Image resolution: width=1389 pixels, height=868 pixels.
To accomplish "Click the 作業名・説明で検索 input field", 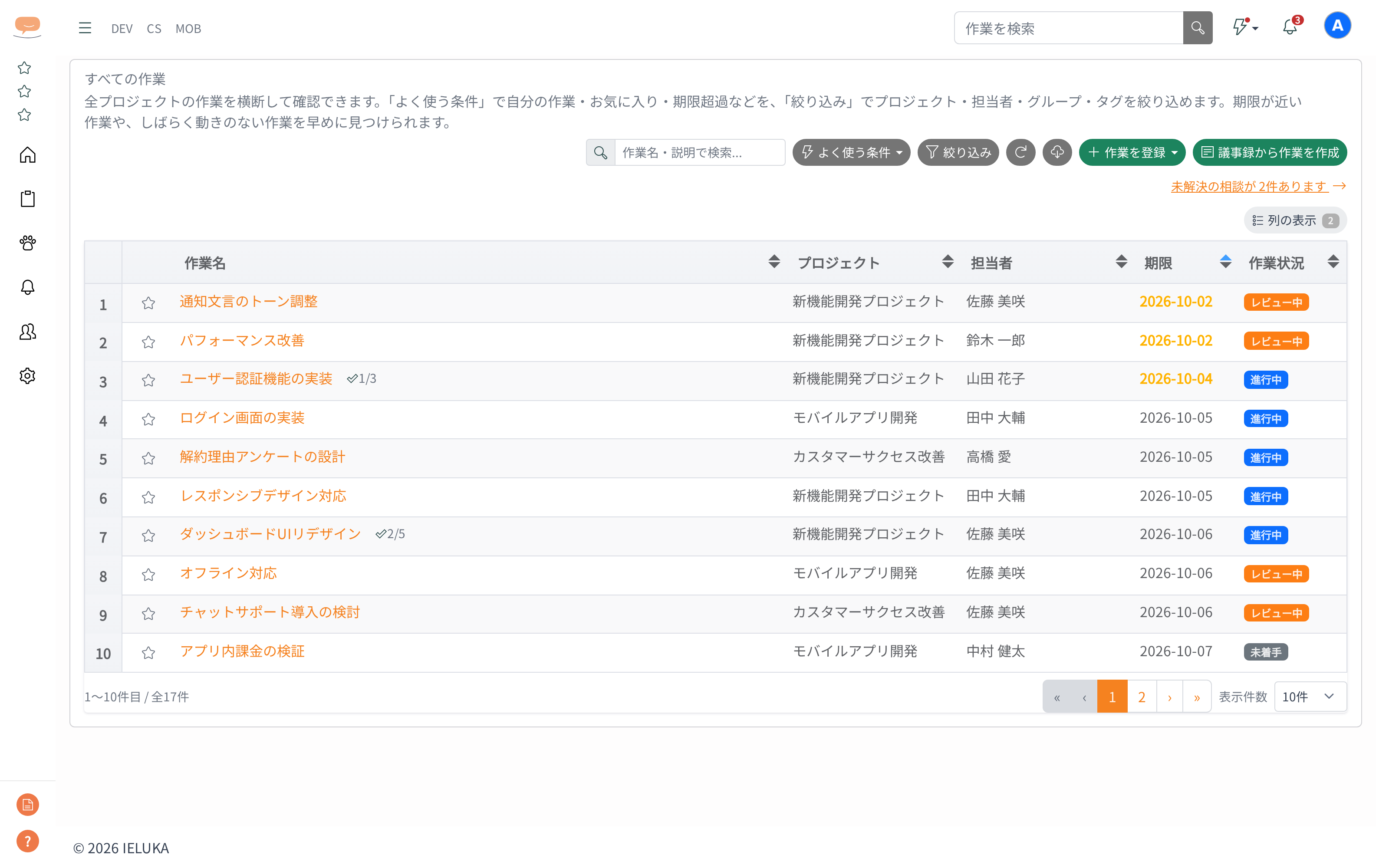I will pos(700,152).
